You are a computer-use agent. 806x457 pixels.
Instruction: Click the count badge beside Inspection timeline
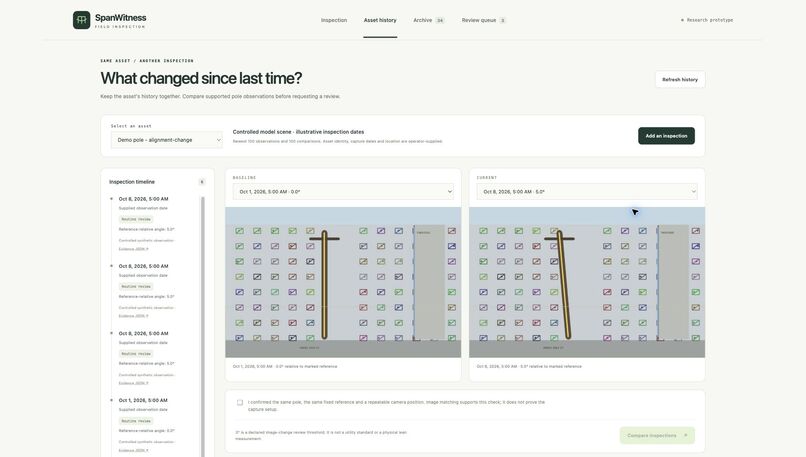point(202,182)
